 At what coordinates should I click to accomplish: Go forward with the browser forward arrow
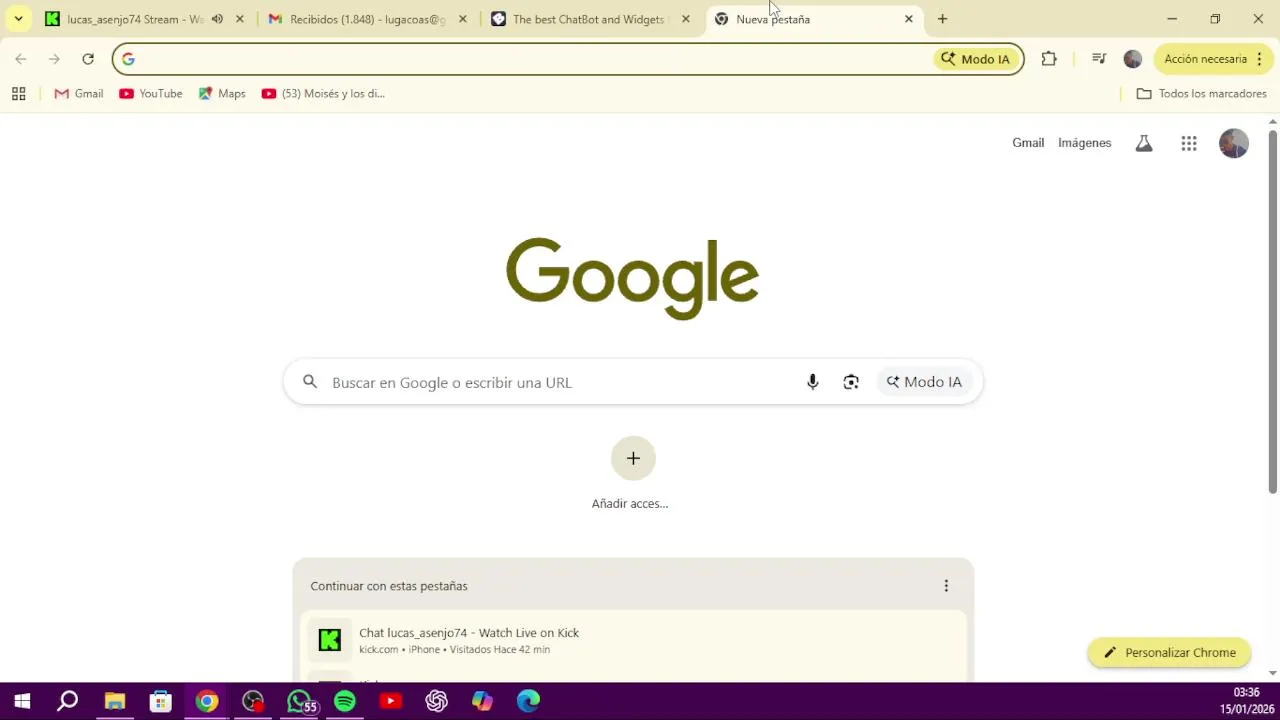54,59
